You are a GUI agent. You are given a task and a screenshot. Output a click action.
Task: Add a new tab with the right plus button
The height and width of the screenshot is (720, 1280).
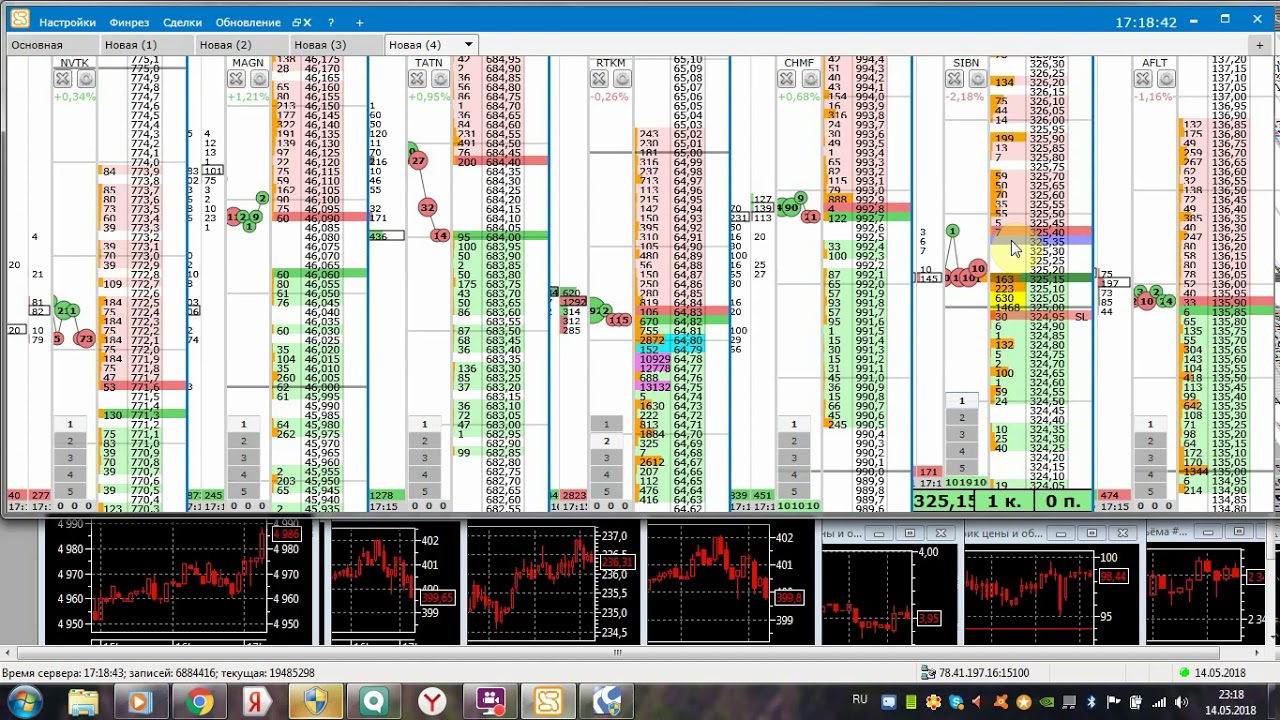1259,45
